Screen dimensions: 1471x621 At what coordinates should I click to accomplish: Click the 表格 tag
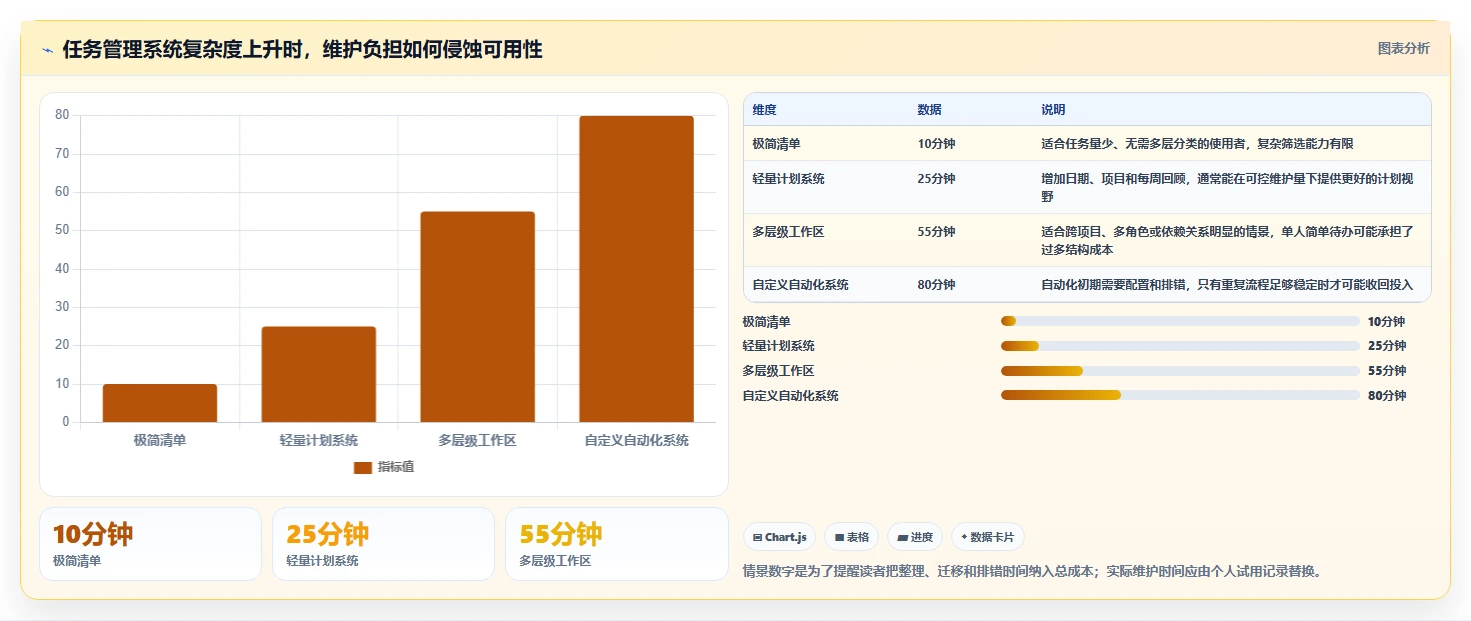tap(852, 537)
